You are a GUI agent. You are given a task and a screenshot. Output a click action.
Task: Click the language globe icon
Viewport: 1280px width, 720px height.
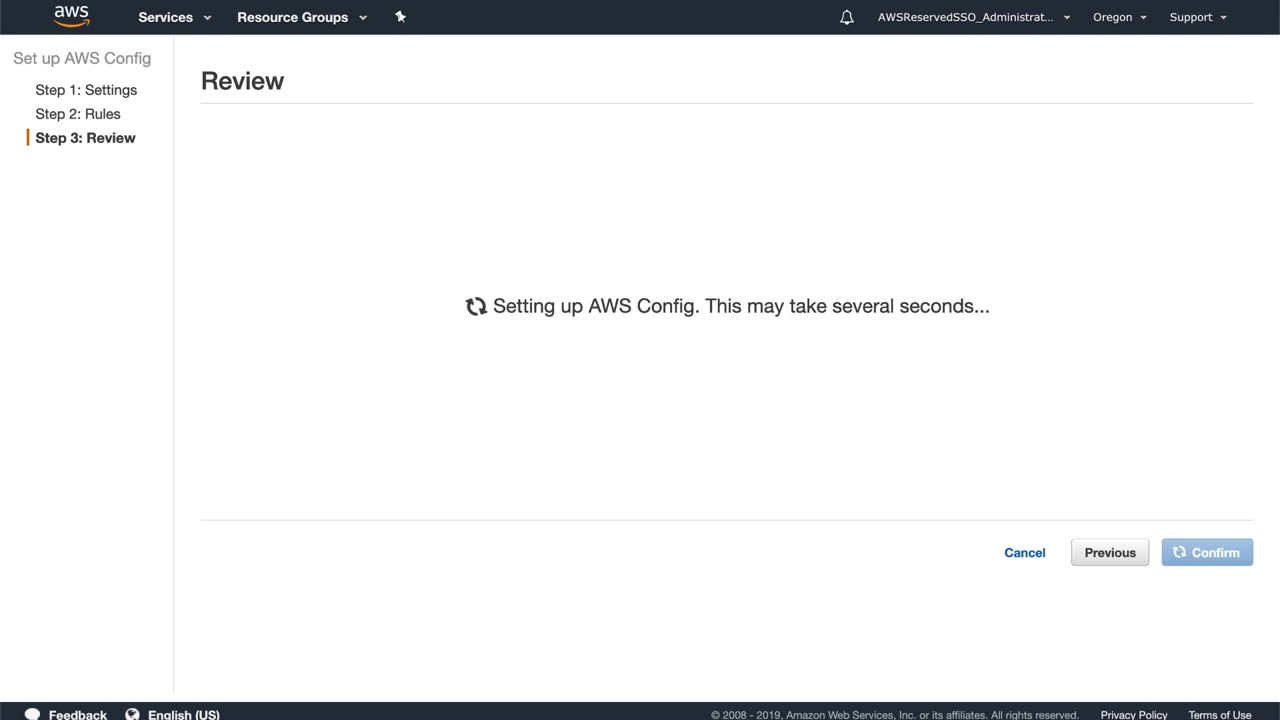[132, 714]
